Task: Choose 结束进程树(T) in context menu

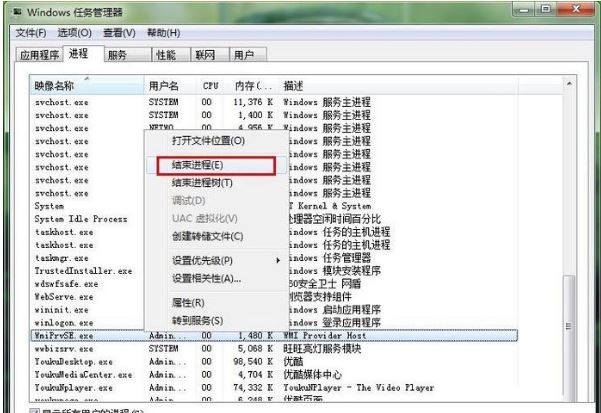Action: [216, 183]
